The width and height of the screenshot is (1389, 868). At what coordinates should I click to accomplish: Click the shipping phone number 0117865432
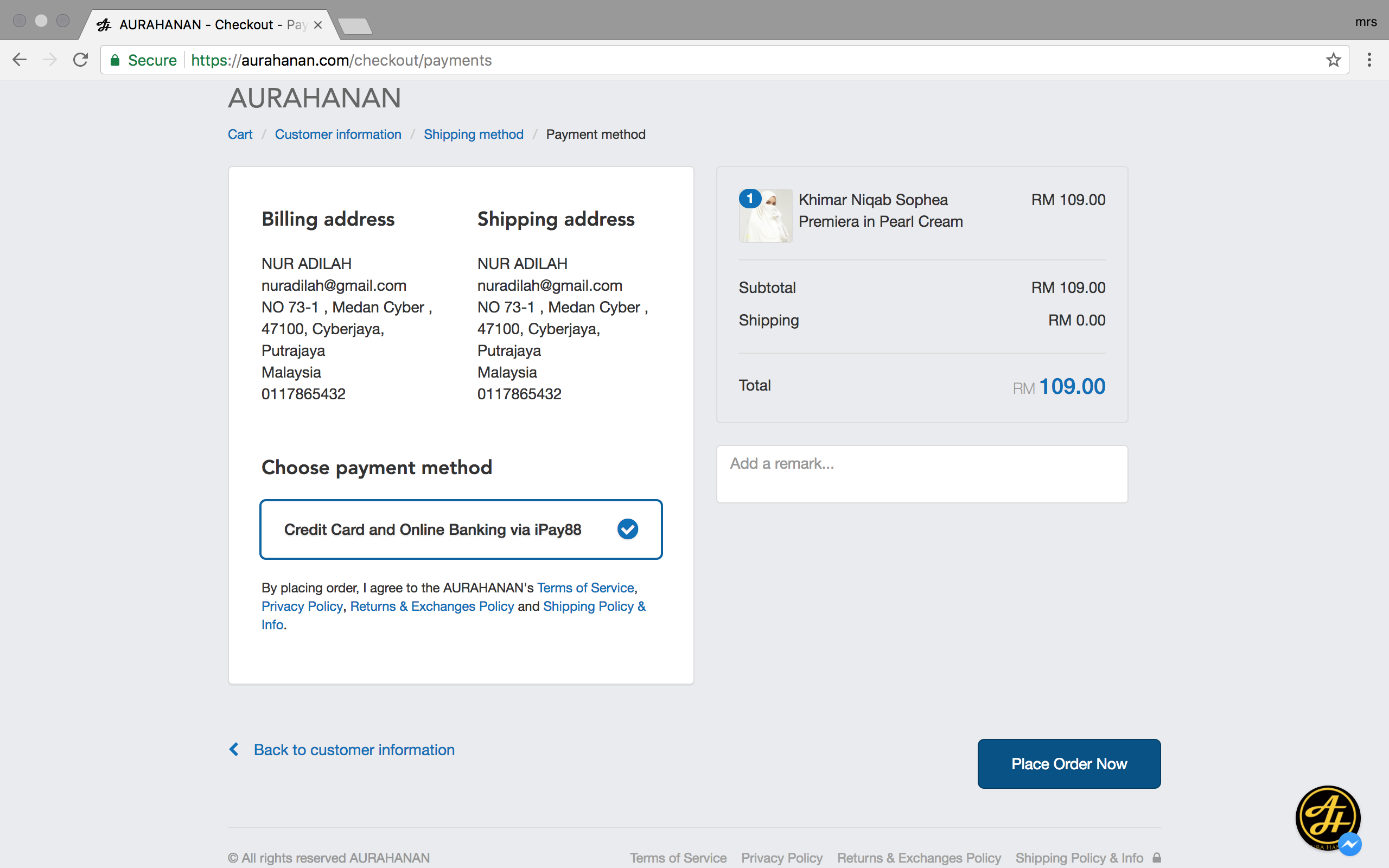pyautogui.click(x=519, y=394)
